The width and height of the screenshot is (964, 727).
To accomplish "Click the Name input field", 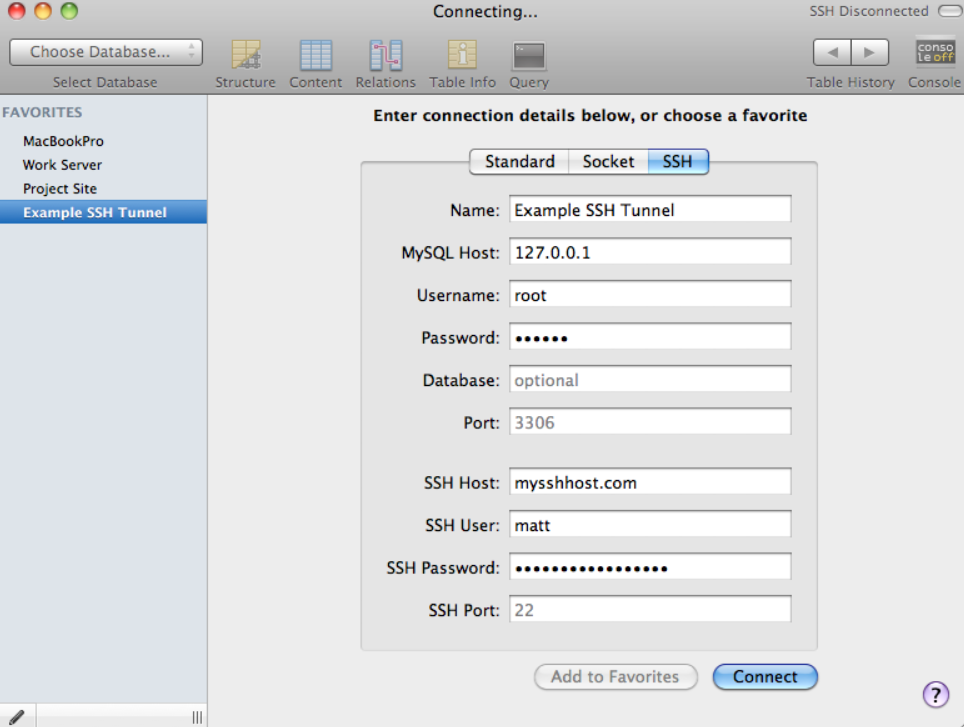I will coord(650,210).
